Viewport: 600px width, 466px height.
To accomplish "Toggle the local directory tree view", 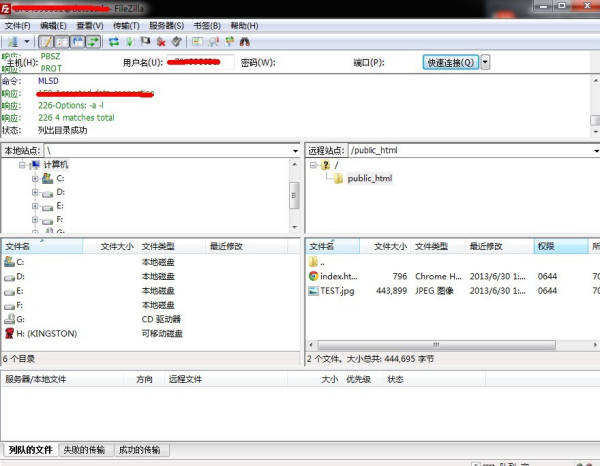I will 61,42.
